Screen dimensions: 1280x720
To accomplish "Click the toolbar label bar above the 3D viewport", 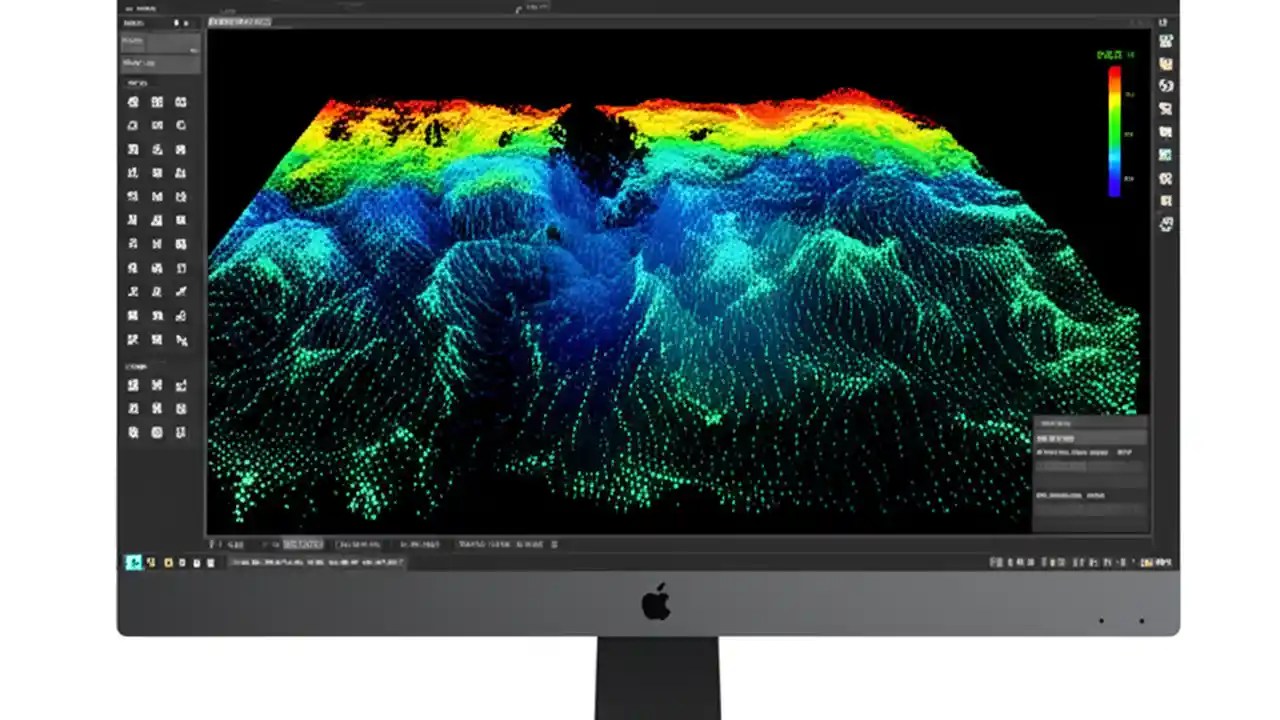I will [240, 21].
